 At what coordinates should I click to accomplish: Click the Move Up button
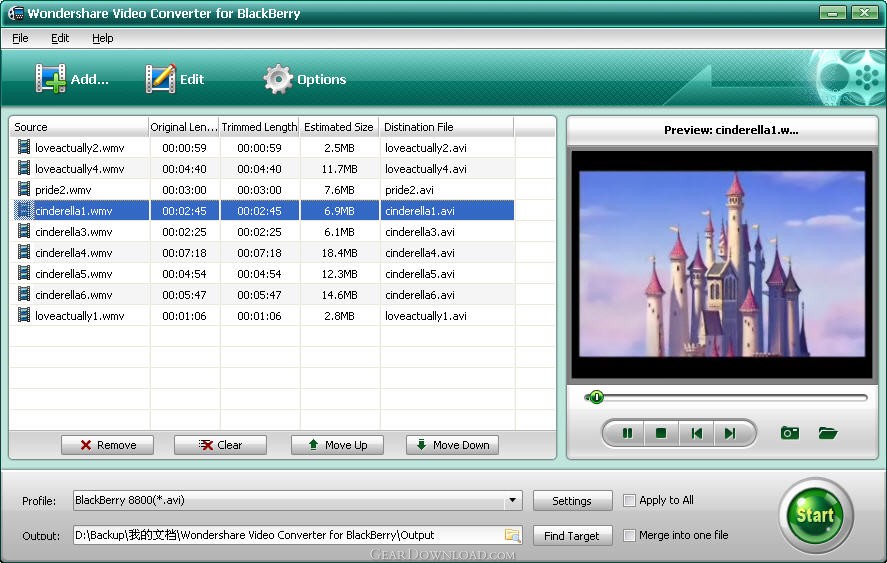337,445
